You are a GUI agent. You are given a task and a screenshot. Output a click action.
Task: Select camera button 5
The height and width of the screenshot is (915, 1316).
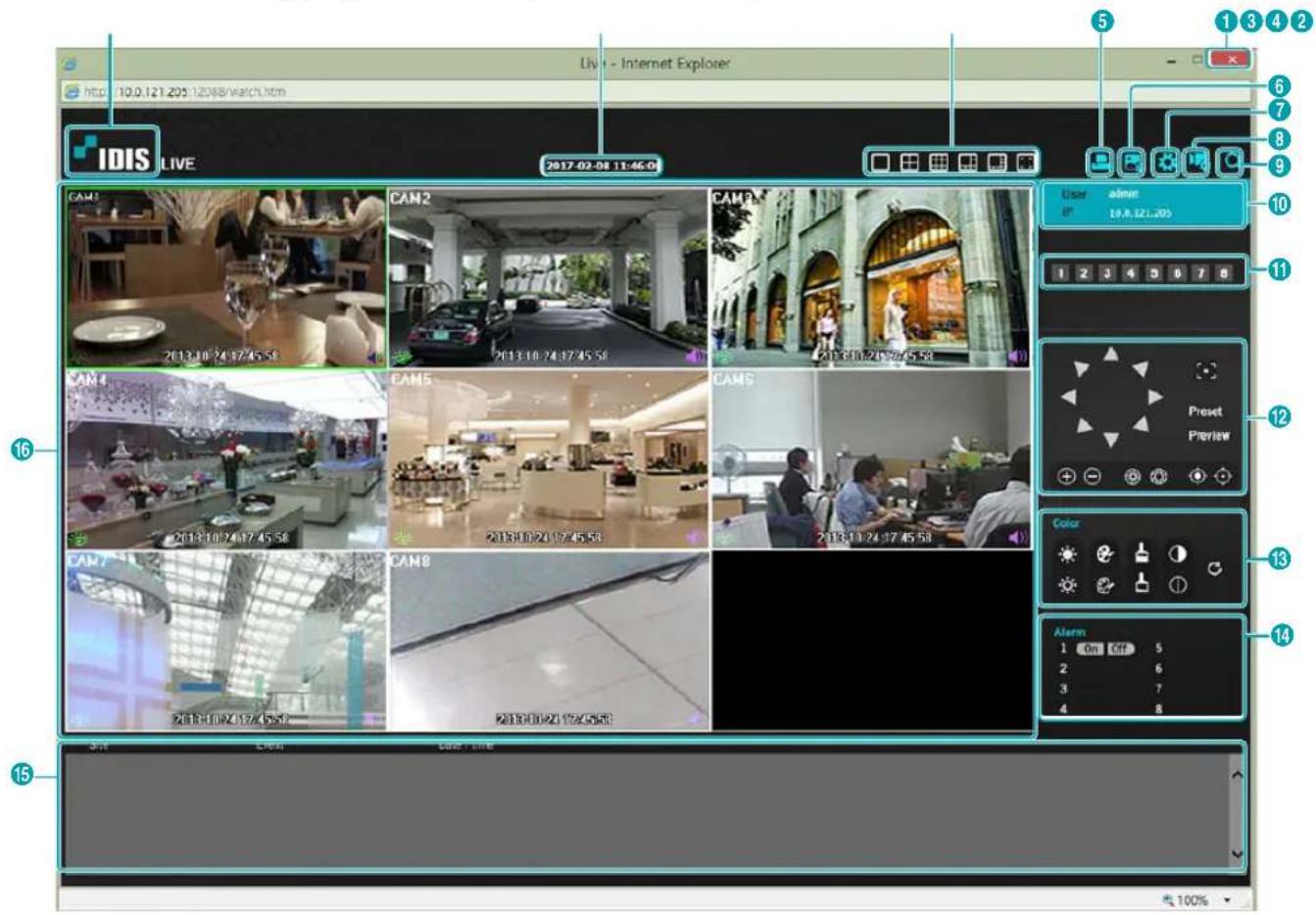1154,273
